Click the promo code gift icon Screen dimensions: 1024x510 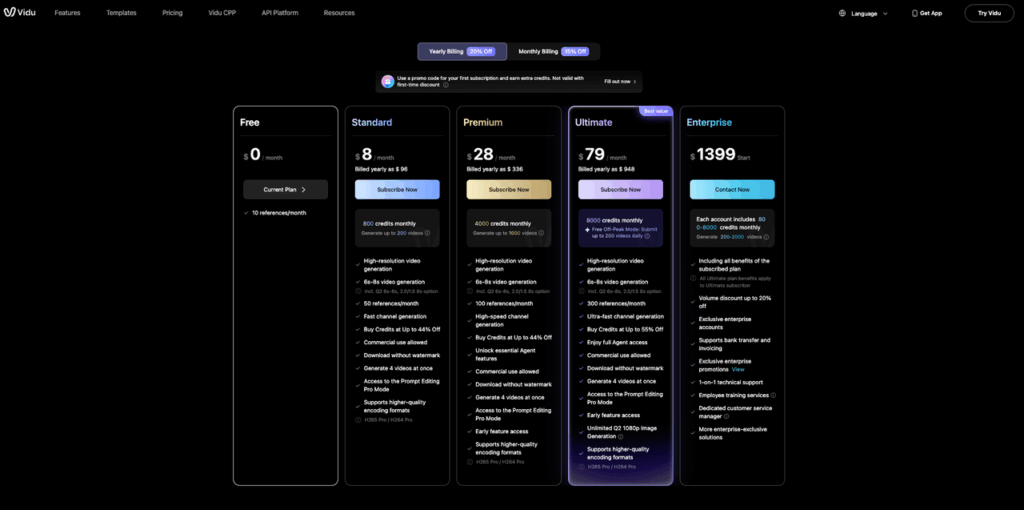(x=387, y=82)
